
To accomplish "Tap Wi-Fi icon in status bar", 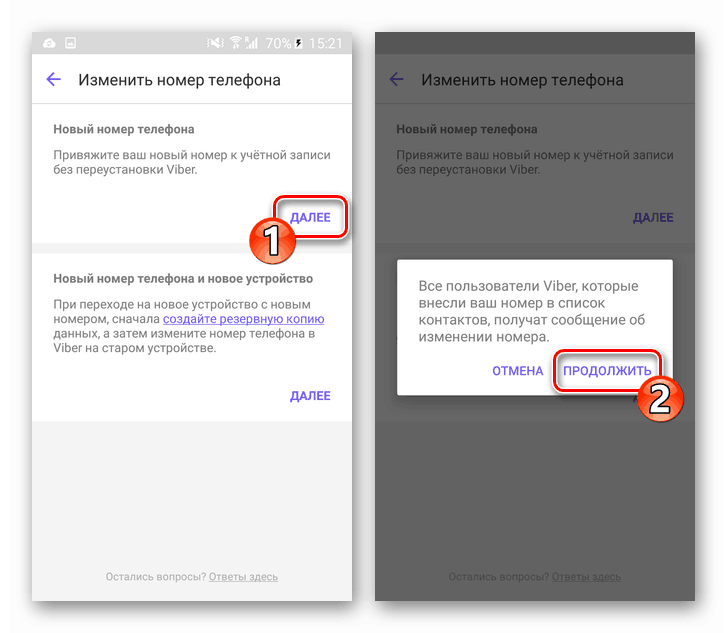I will pyautogui.click(x=236, y=43).
